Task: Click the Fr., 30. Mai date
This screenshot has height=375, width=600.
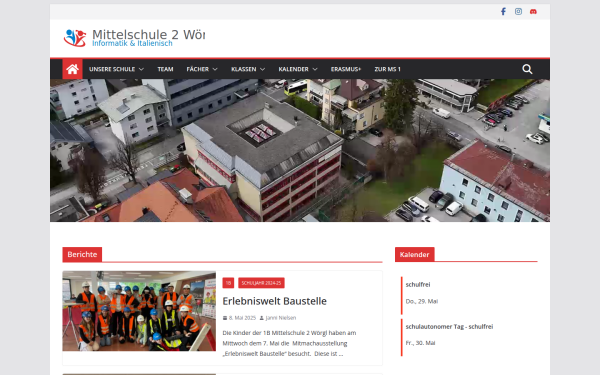Action: 420,343
